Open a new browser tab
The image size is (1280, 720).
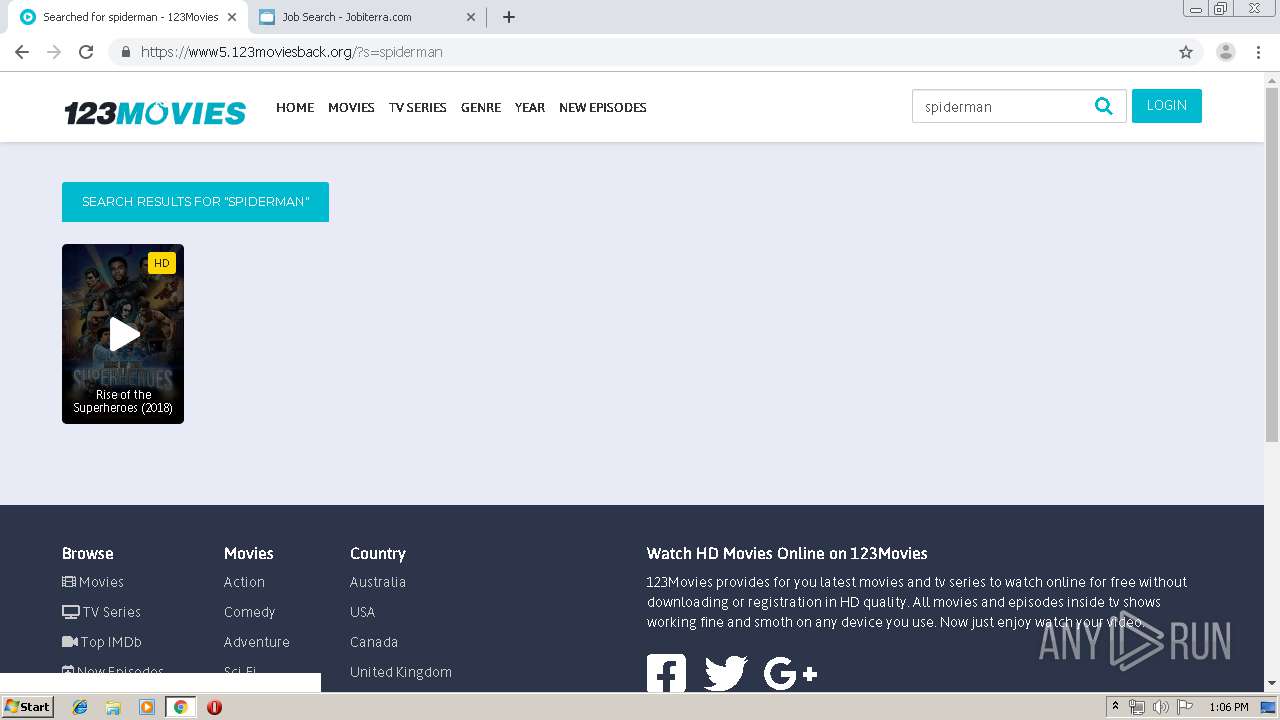tap(508, 17)
